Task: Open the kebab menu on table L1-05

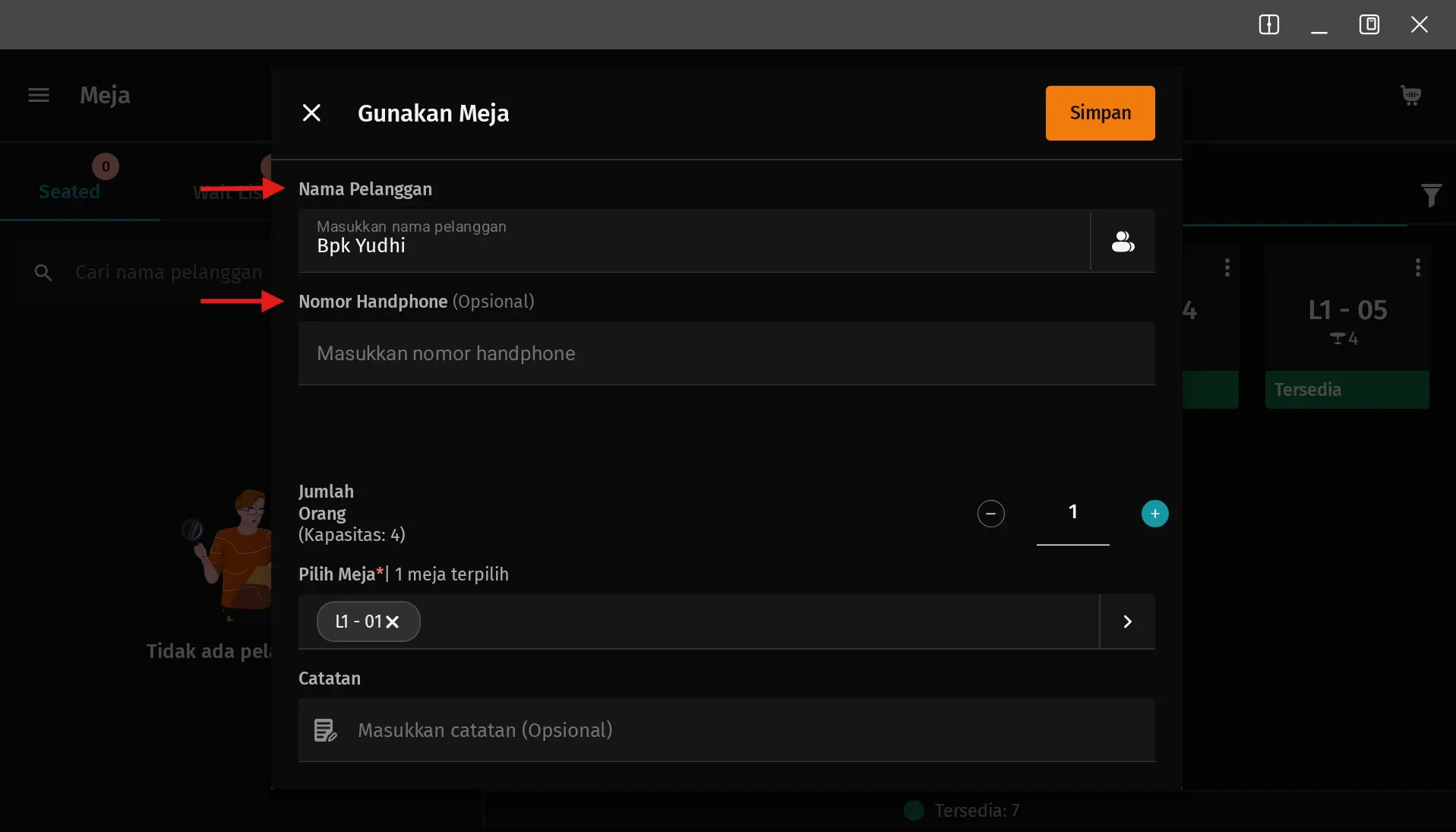Action: tap(1416, 267)
